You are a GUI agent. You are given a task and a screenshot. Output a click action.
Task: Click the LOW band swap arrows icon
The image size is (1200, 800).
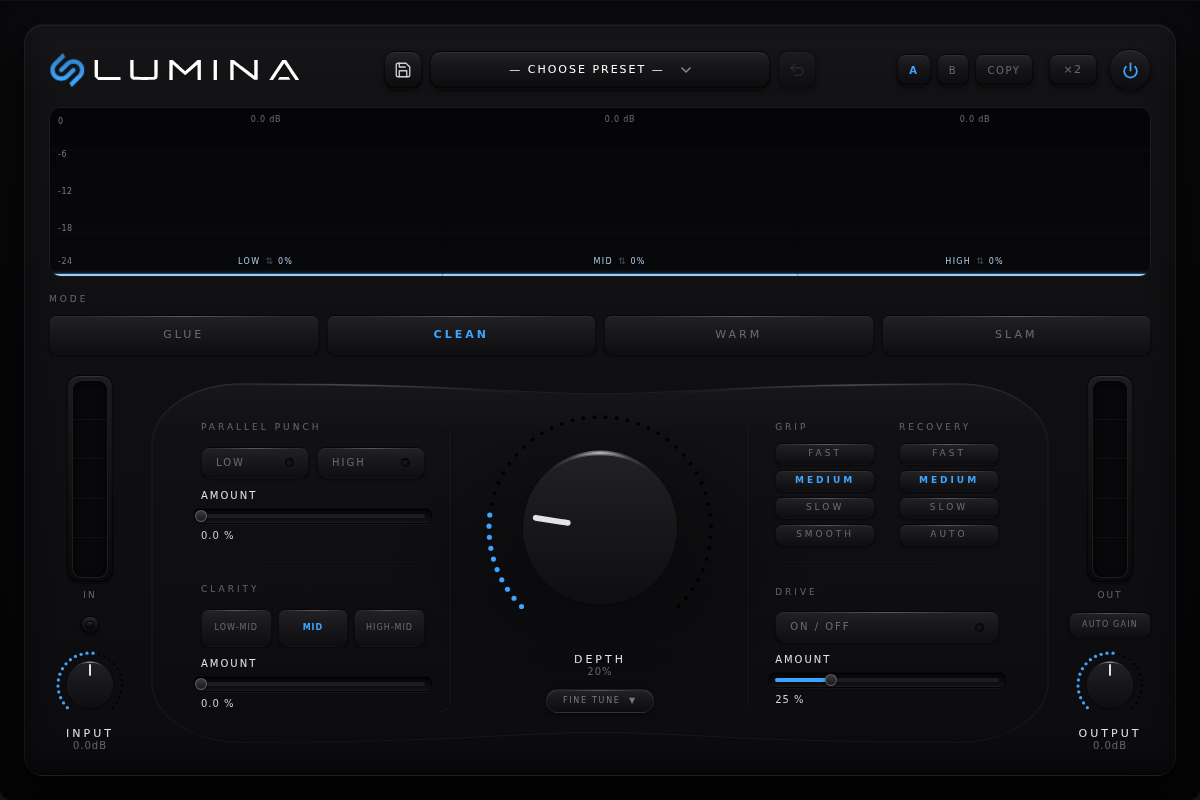point(269,261)
